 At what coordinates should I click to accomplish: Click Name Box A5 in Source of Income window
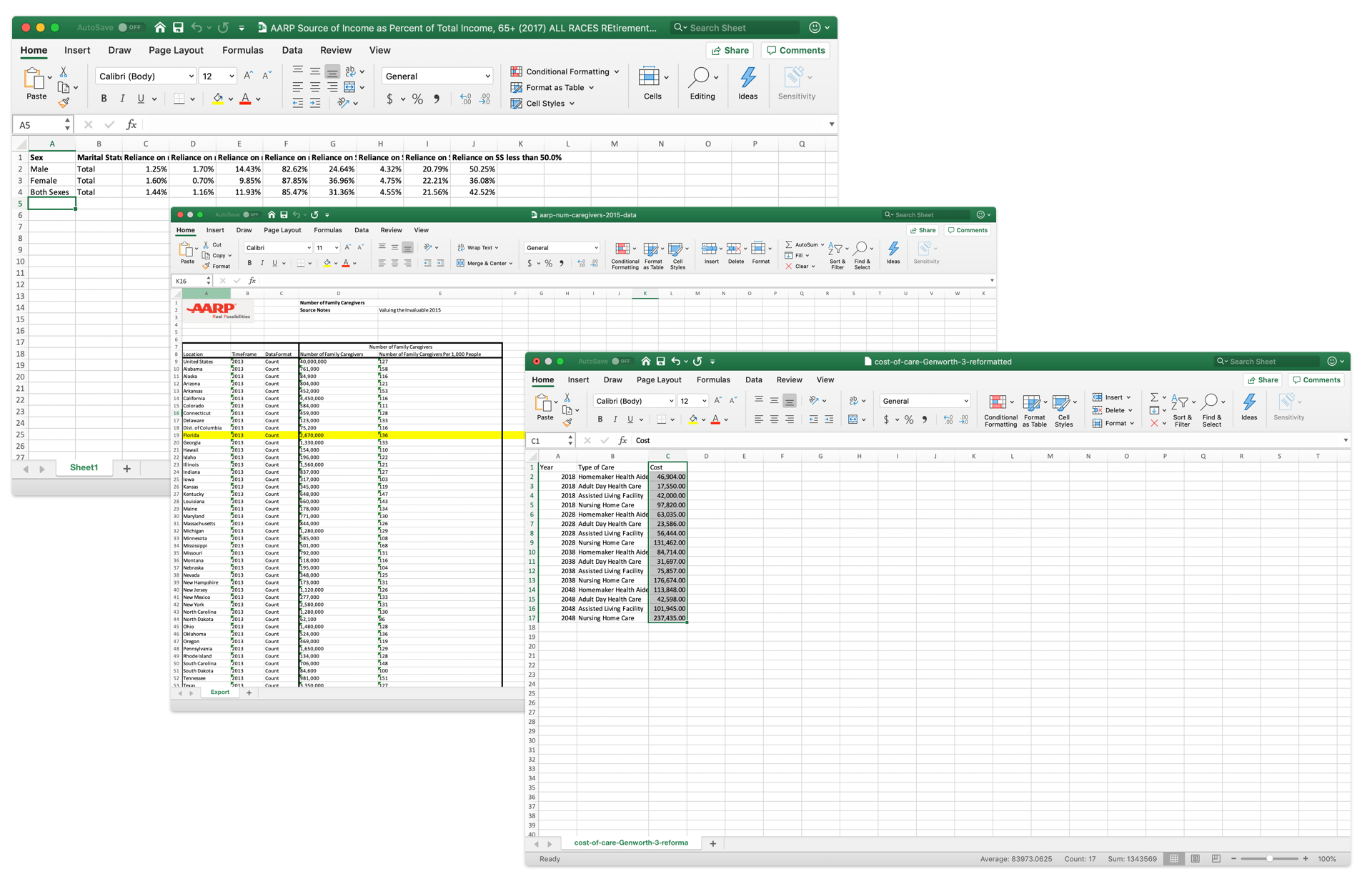click(40, 125)
